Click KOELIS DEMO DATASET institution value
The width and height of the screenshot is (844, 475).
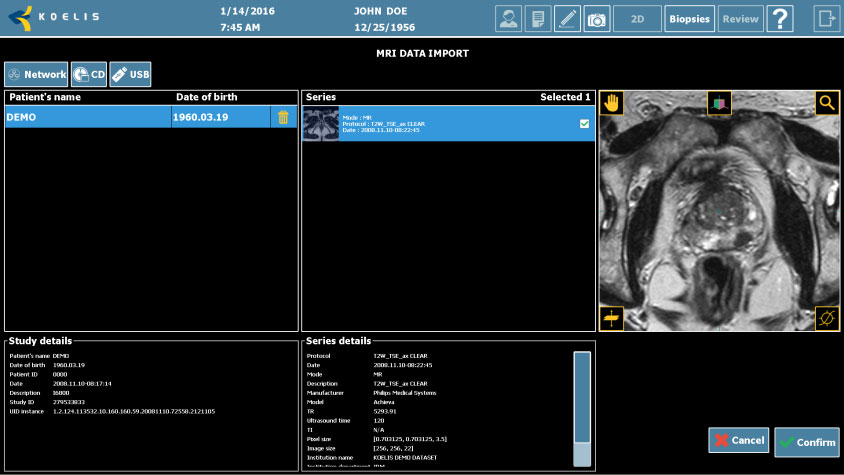point(405,458)
